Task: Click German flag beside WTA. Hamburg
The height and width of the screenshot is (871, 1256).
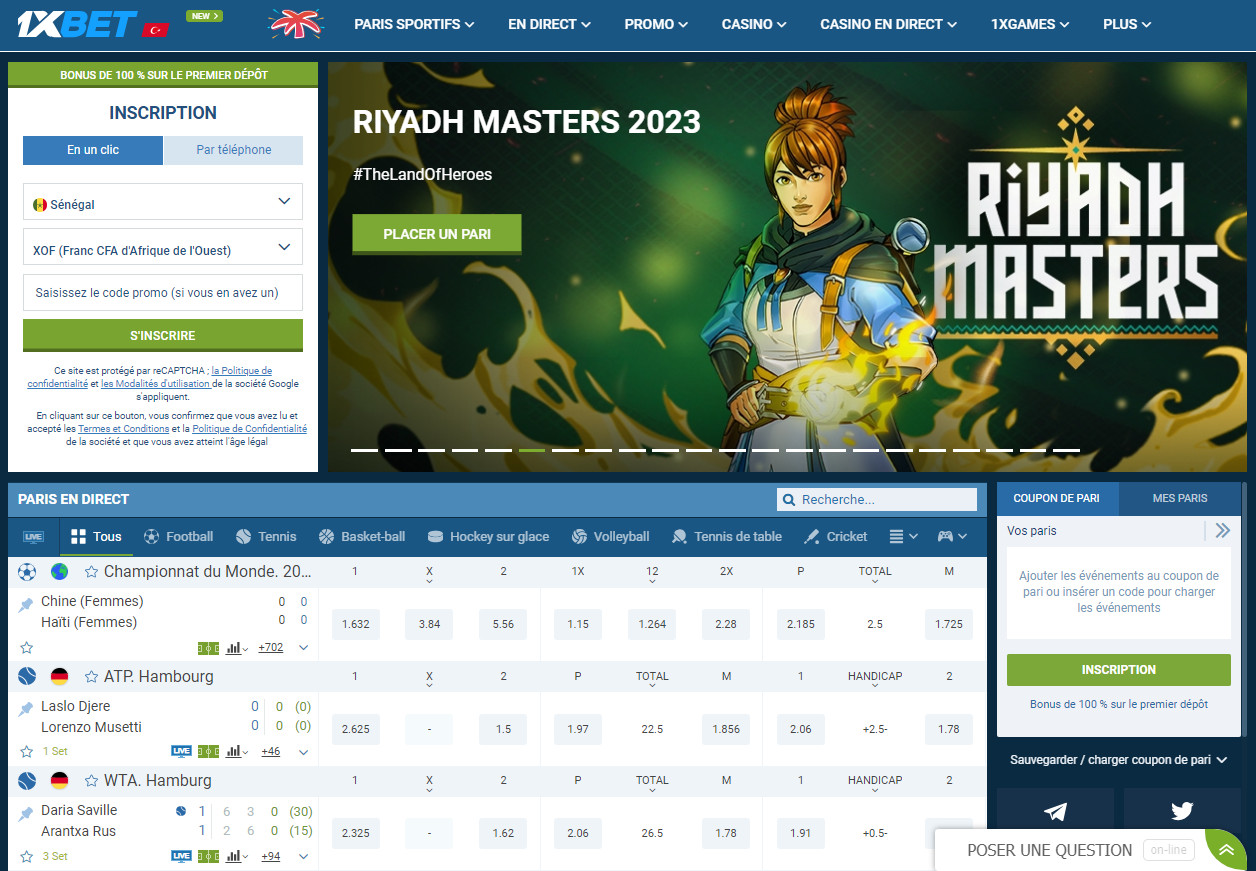Action: (59, 780)
